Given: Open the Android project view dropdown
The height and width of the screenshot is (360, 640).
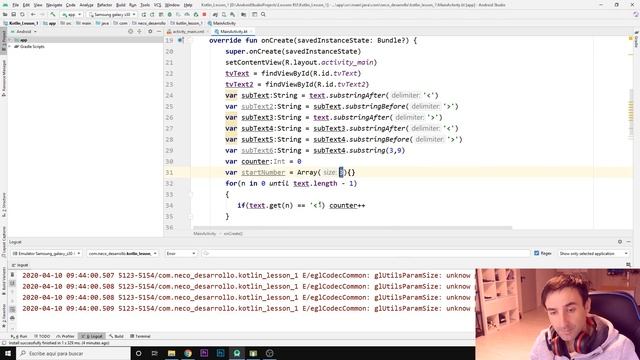Looking at the screenshot, I should tap(24, 31).
